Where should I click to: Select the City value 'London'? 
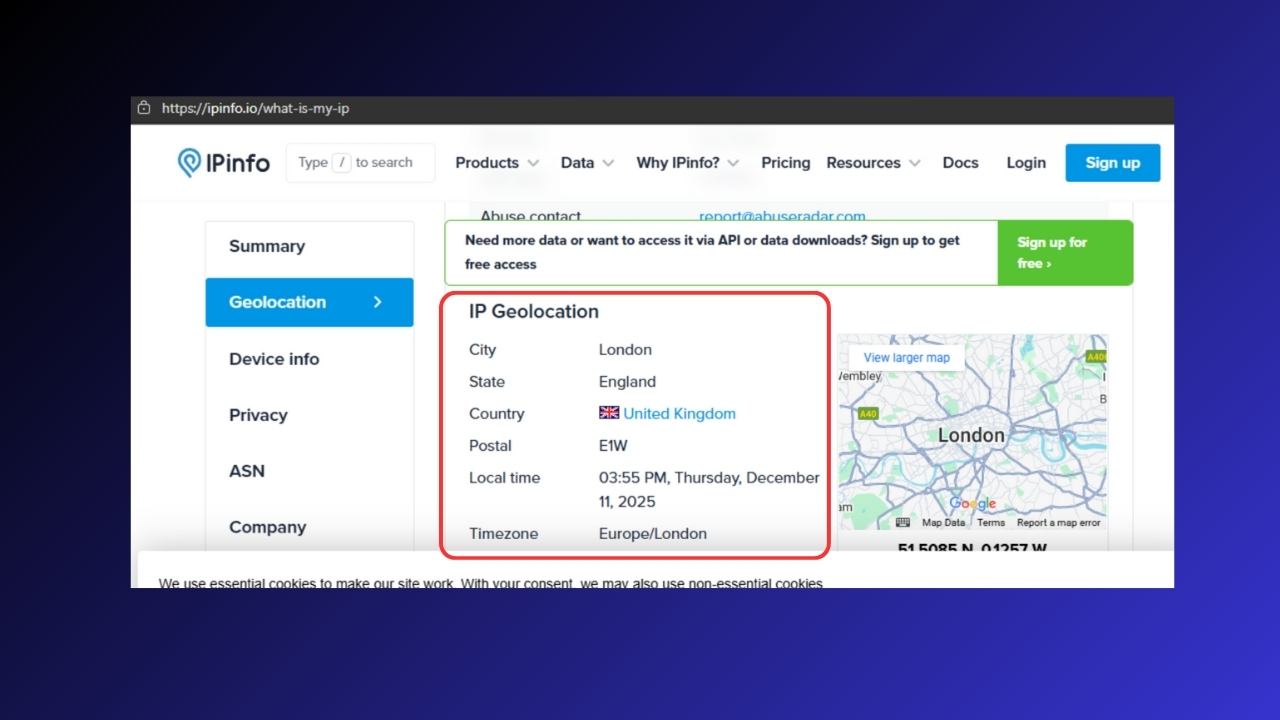625,350
